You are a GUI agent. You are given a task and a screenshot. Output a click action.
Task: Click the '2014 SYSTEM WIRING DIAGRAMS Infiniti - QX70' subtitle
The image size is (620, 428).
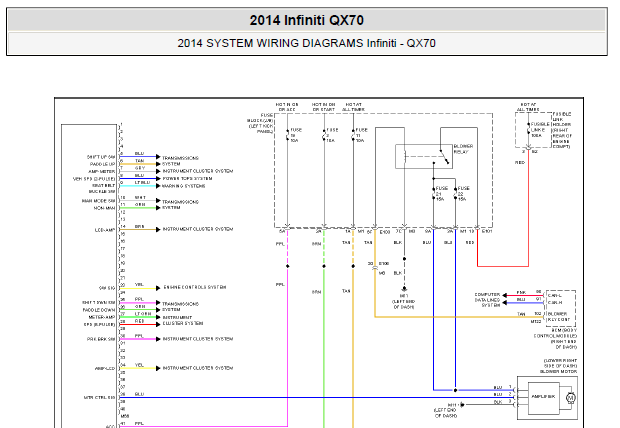coord(306,43)
